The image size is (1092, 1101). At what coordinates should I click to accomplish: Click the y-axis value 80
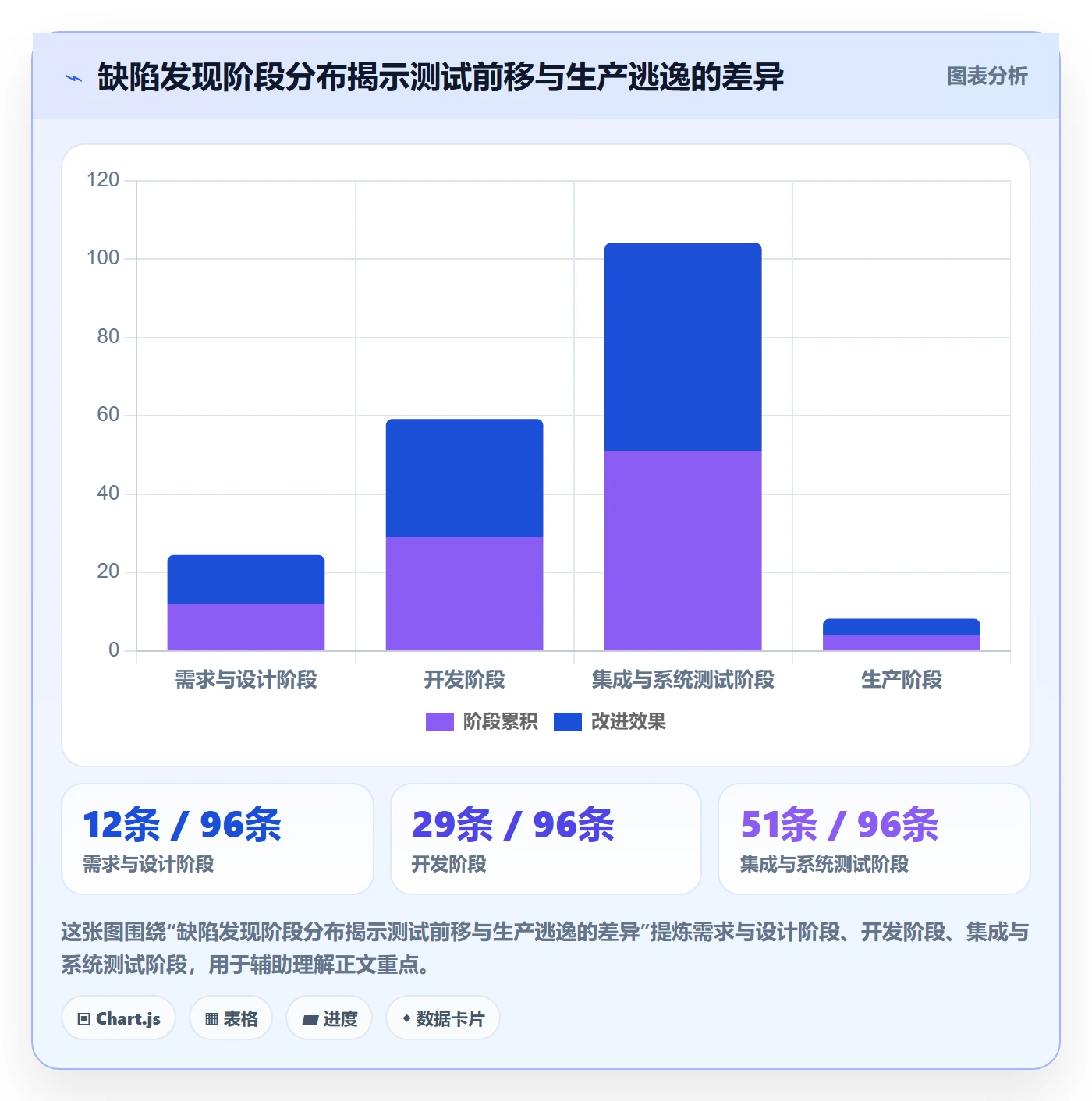pyautogui.click(x=108, y=337)
